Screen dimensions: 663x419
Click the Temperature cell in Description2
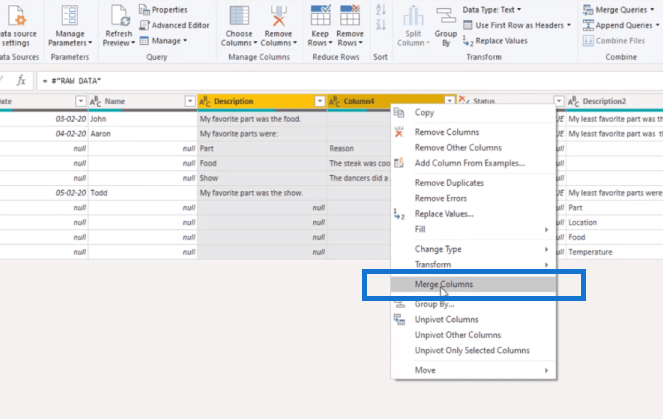click(614, 252)
